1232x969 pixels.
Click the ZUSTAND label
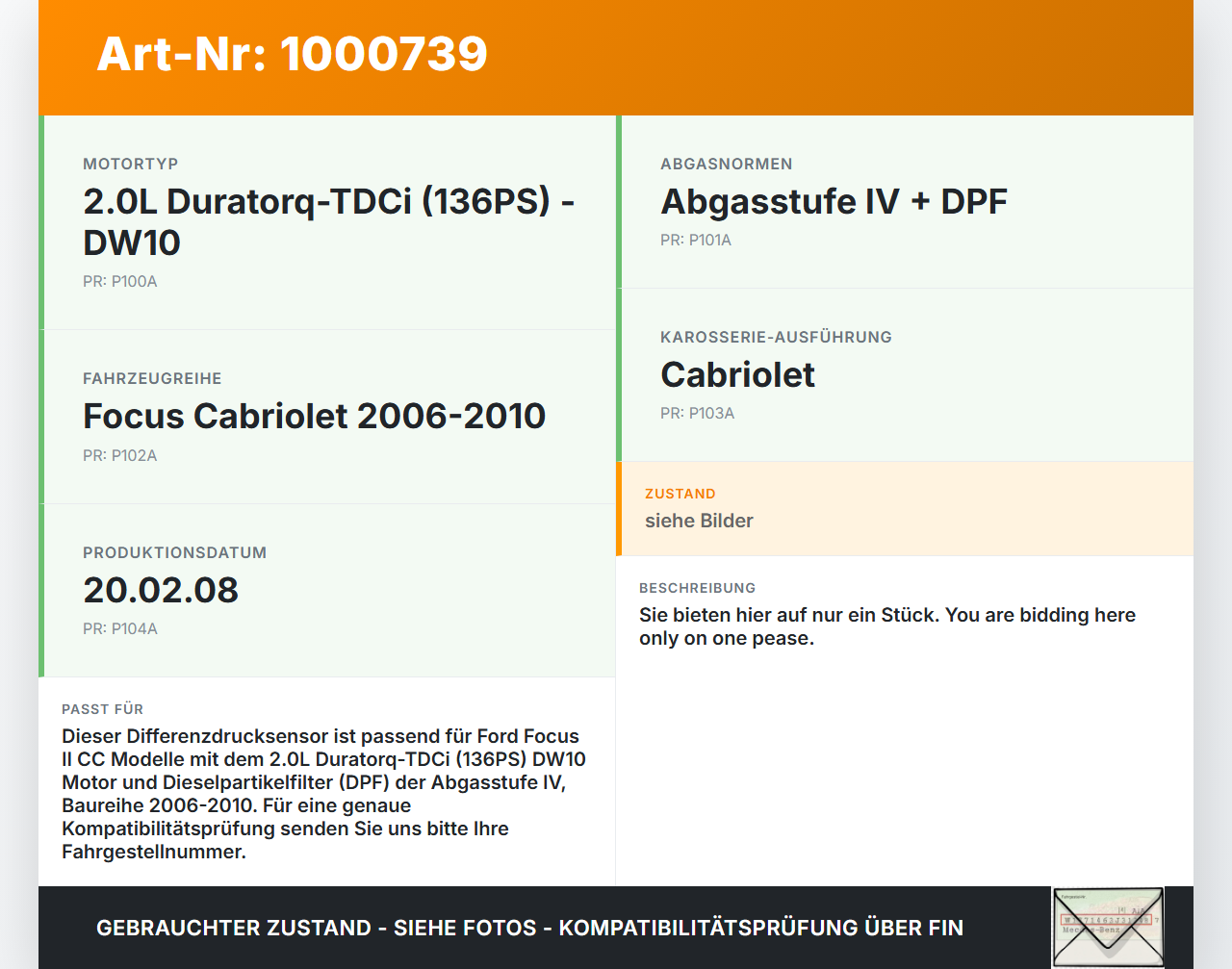point(680,494)
